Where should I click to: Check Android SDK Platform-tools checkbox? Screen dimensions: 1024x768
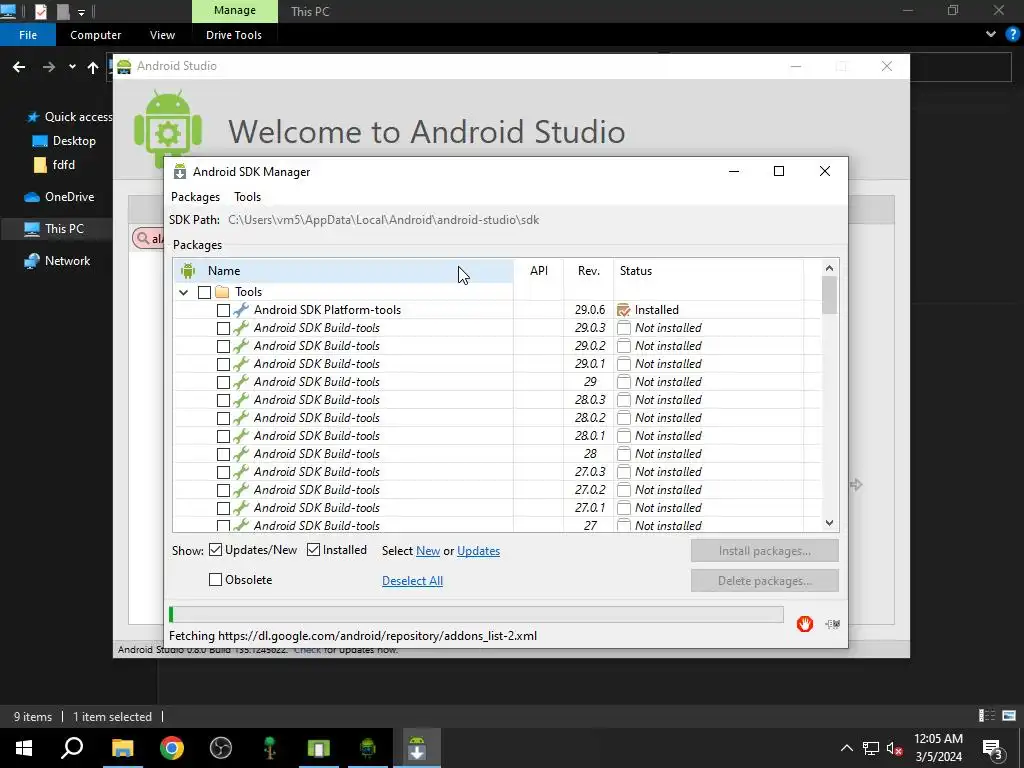(223, 310)
